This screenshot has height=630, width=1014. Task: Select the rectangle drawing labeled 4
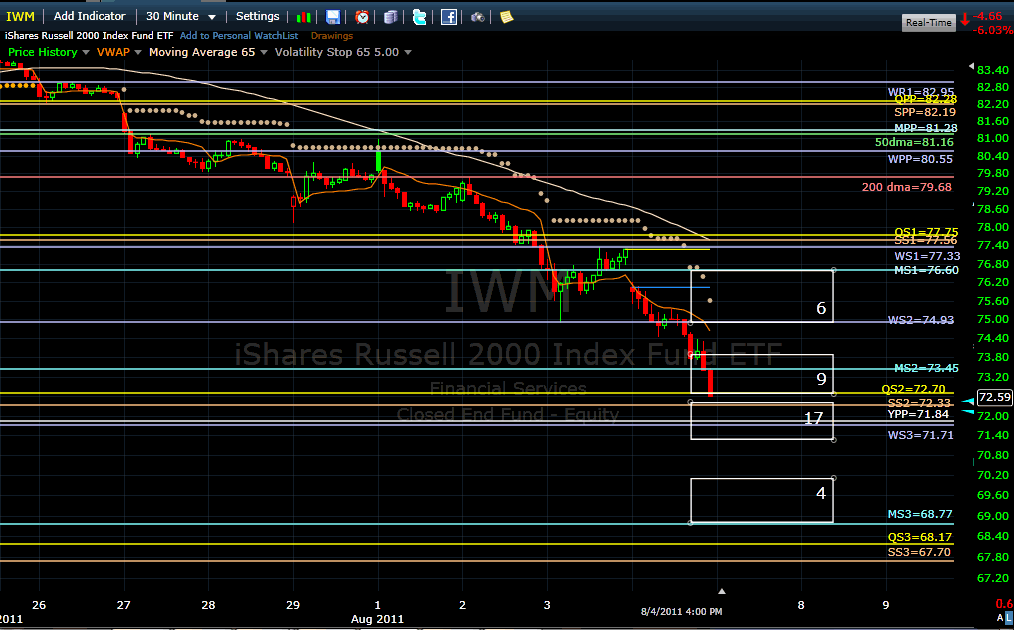762,501
